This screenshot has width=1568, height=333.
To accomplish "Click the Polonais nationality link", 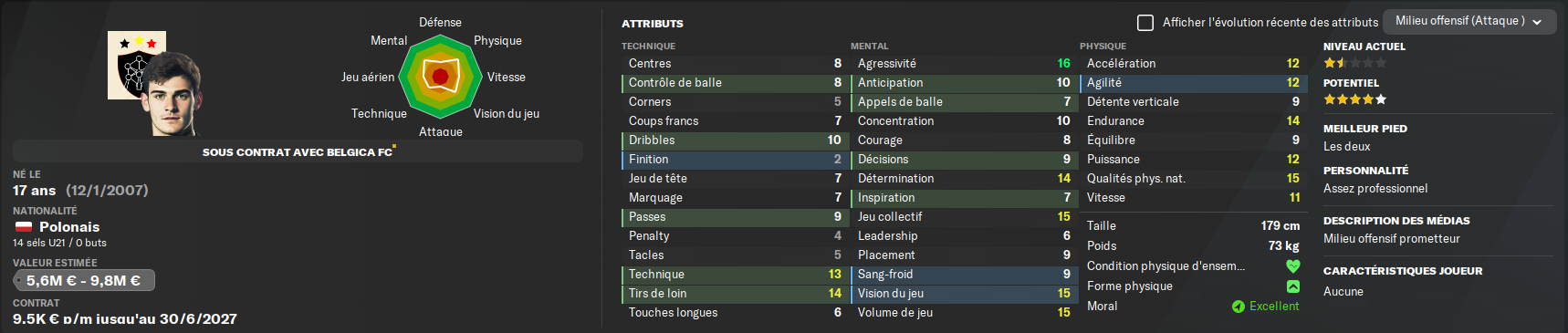I will click(69, 227).
